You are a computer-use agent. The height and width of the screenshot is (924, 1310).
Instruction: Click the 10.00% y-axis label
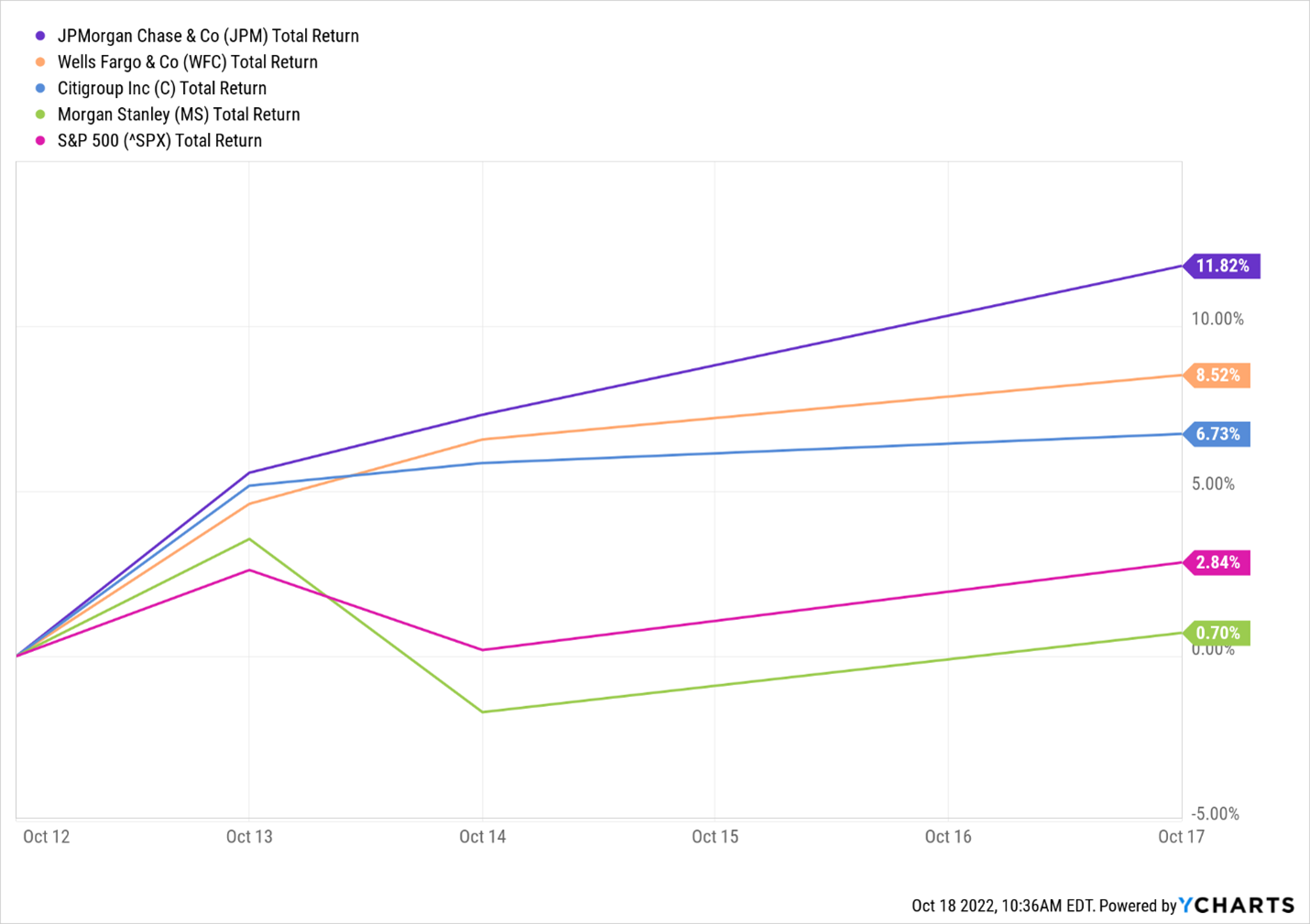click(x=1217, y=319)
